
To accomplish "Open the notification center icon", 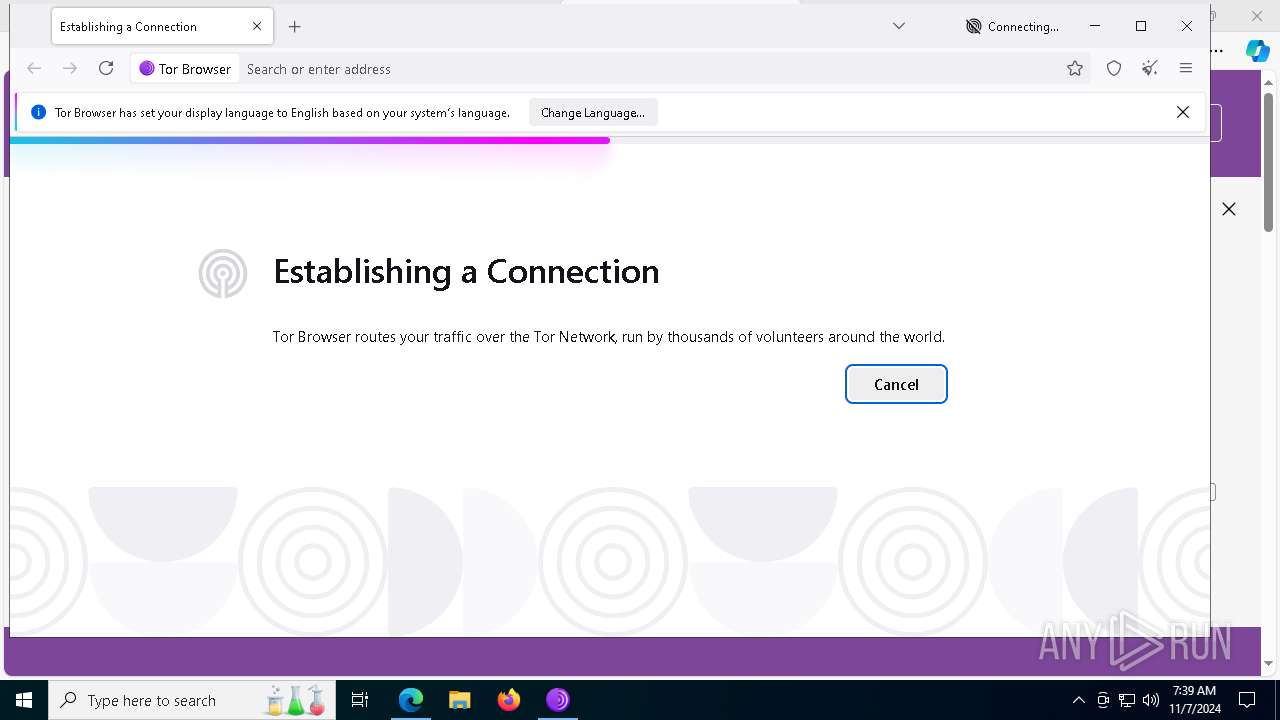I will (x=1247, y=700).
